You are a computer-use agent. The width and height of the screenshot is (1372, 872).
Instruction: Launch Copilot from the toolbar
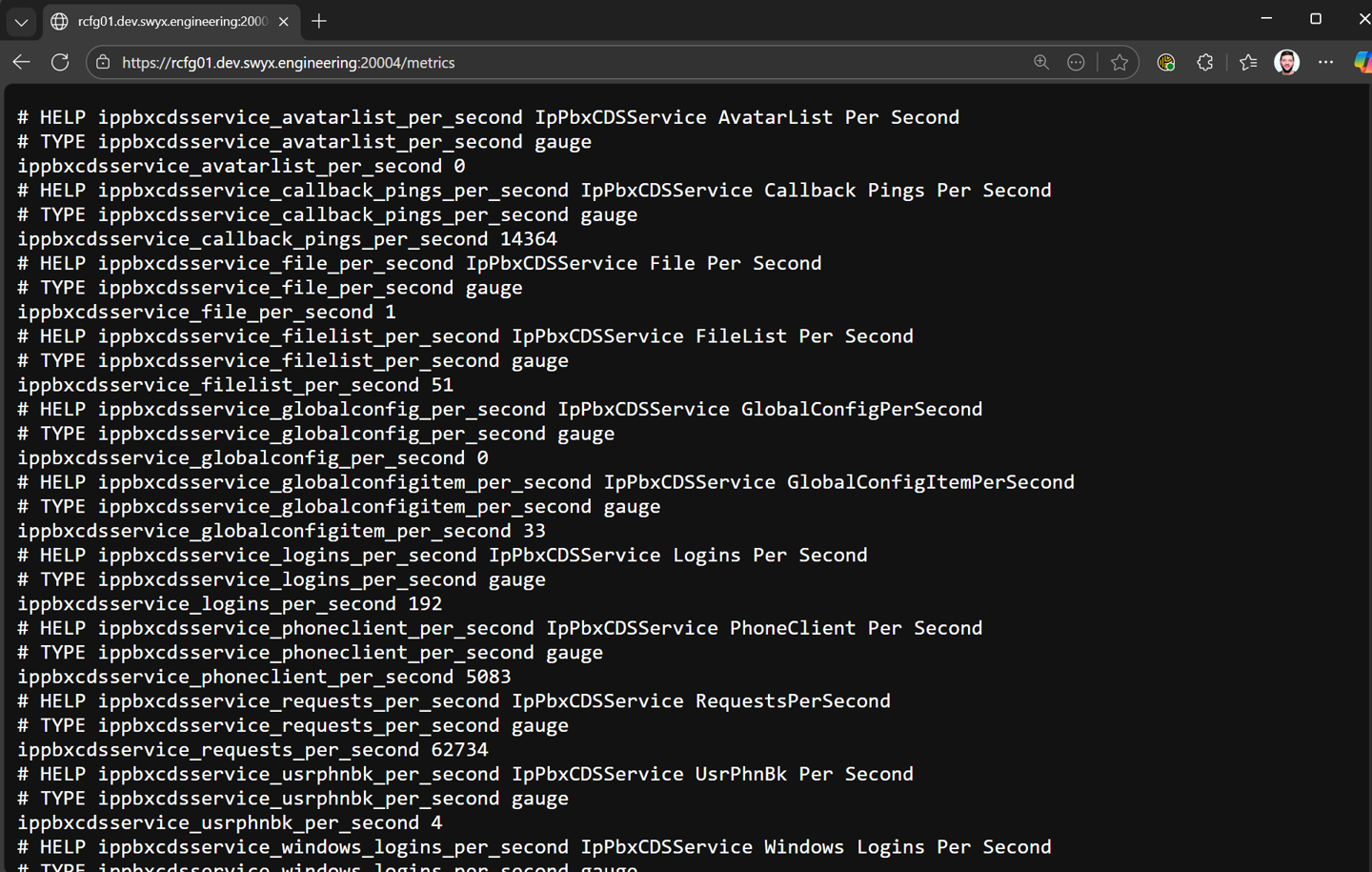click(1362, 63)
